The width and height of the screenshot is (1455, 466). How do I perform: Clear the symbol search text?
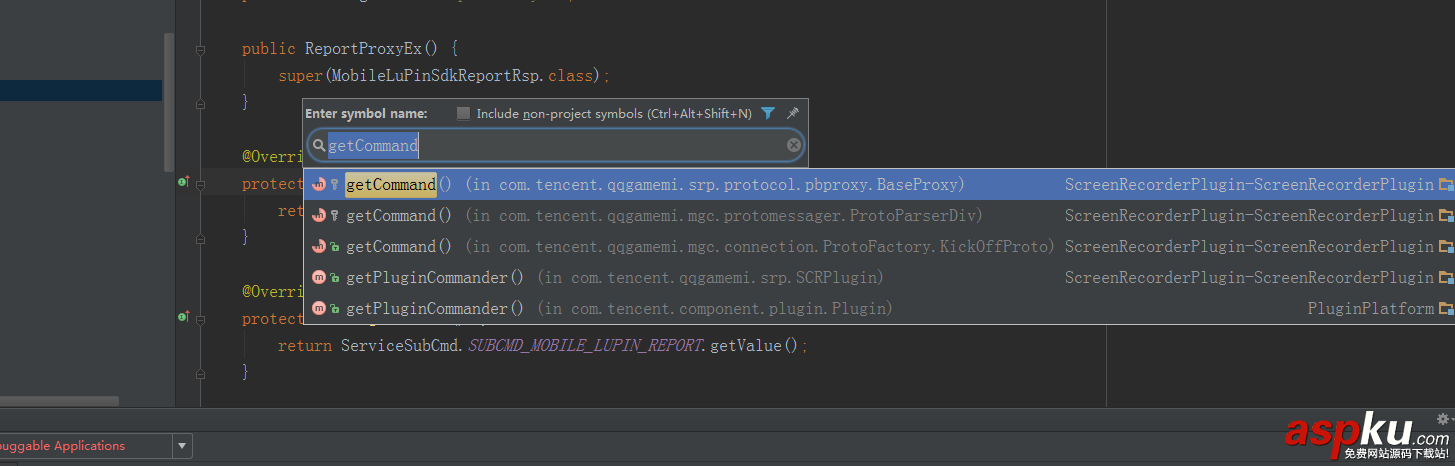tap(794, 146)
